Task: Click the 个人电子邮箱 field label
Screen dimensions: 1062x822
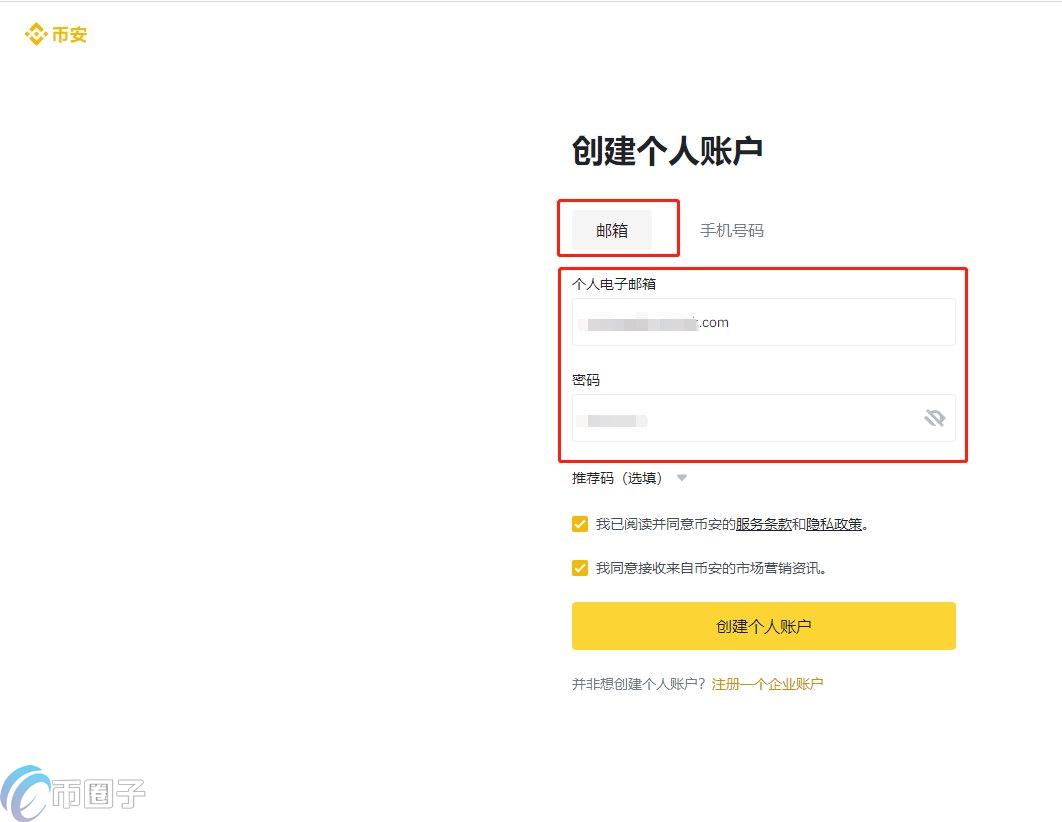Action: pos(614,284)
